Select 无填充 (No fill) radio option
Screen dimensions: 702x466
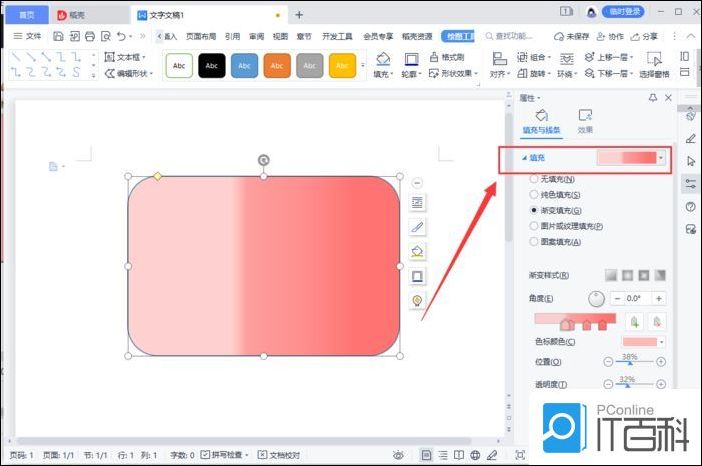[534, 179]
